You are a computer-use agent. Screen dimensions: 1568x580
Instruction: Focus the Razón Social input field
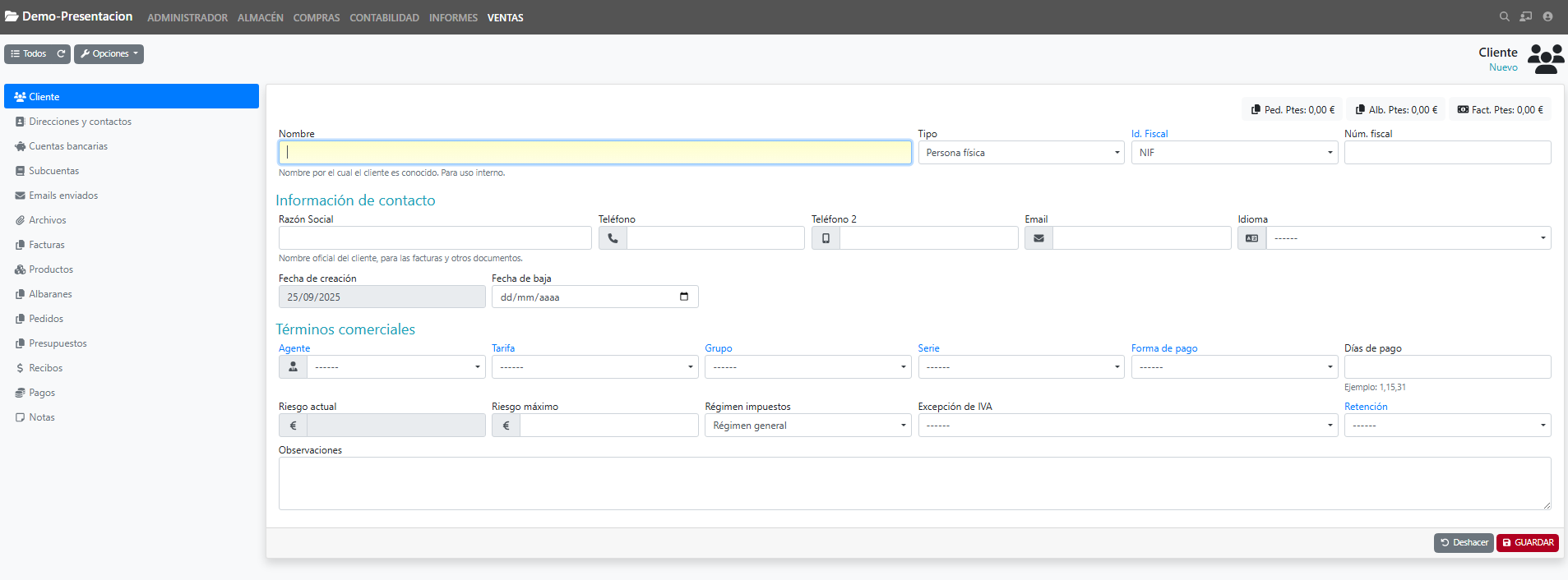click(x=435, y=238)
